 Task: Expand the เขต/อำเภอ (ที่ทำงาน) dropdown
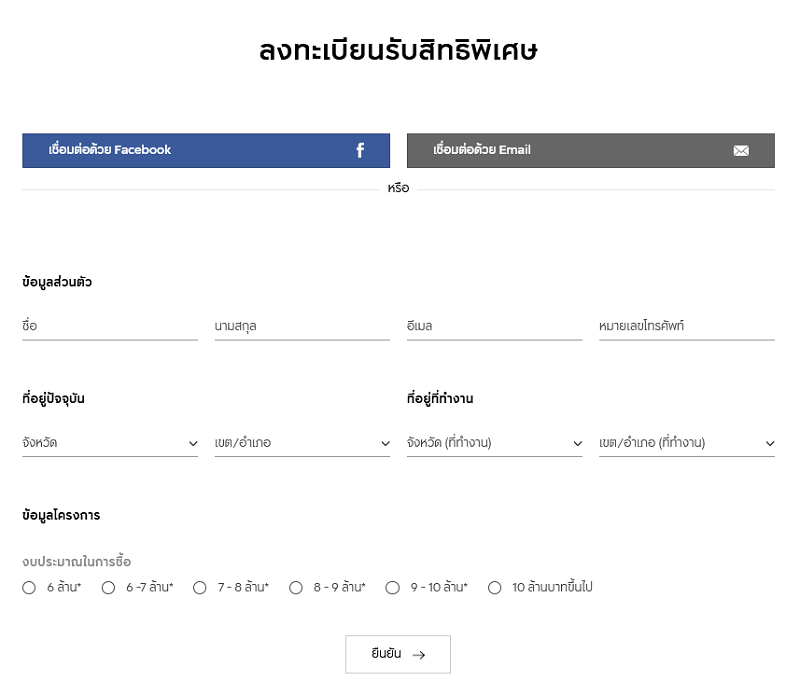click(x=687, y=443)
